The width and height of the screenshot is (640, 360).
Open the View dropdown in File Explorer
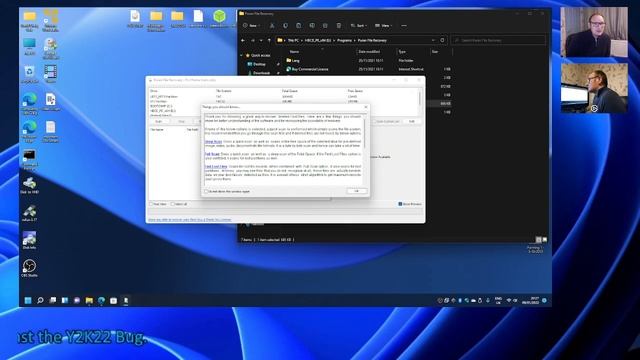384,25
